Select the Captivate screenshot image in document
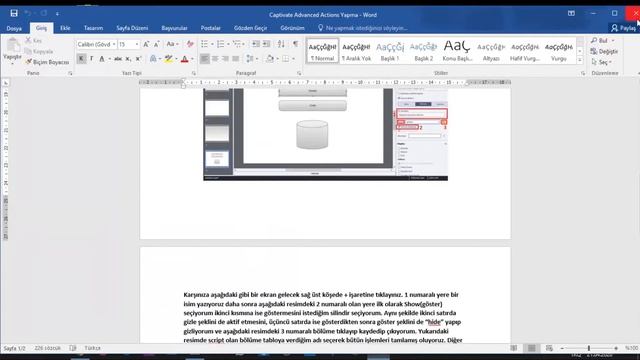This screenshot has width=640, height=360. pos(325,135)
